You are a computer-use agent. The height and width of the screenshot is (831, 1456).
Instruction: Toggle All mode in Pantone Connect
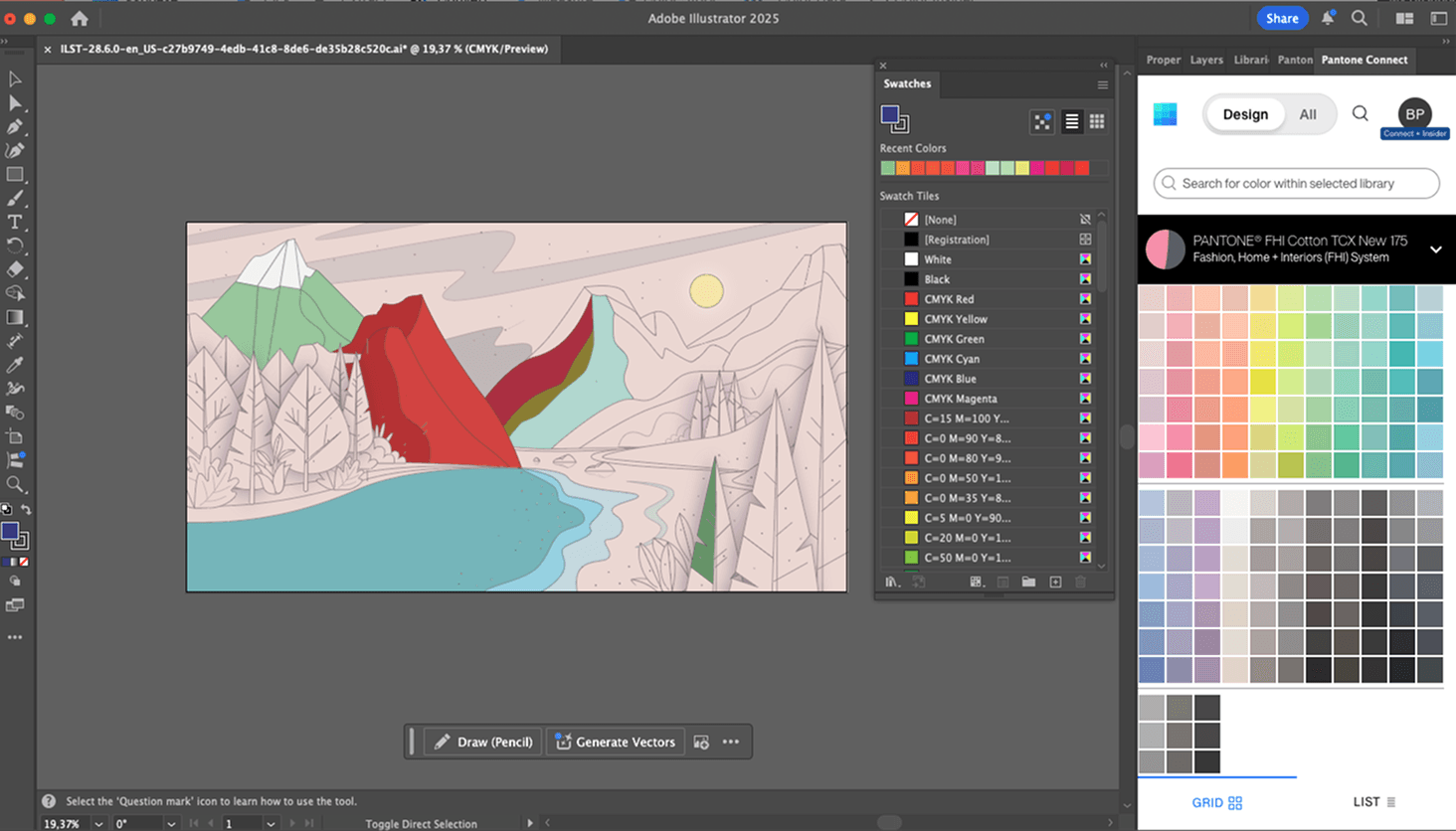pyautogui.click(x=1308, y=114)
